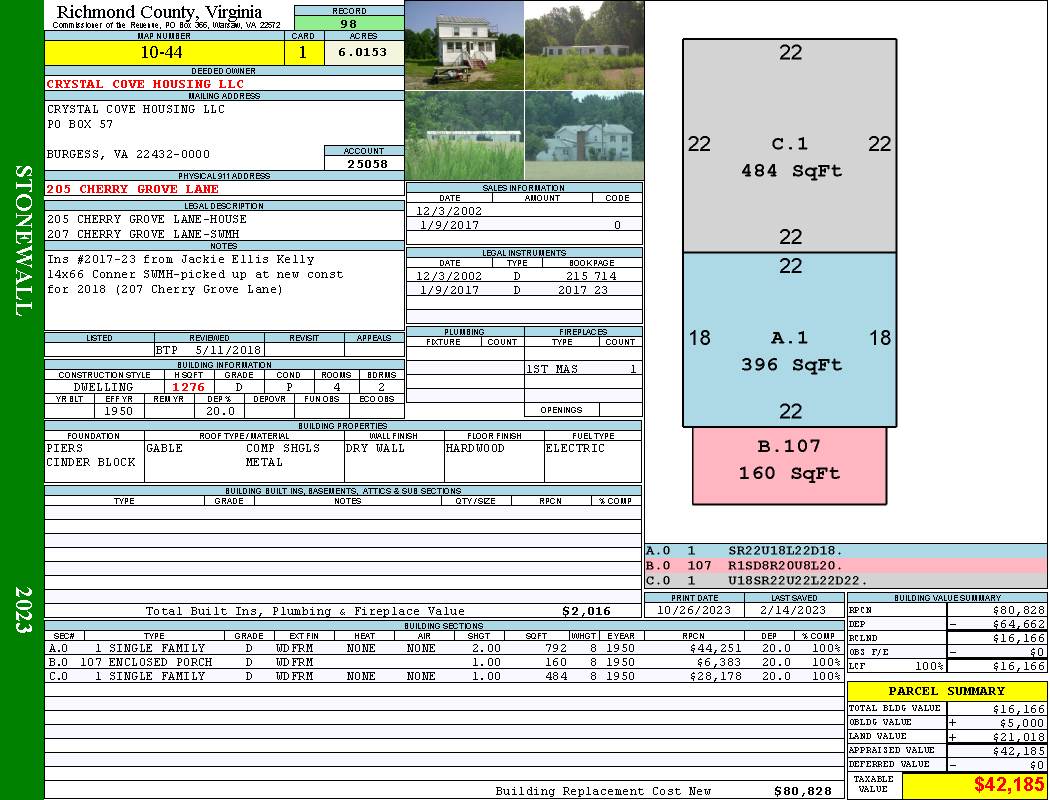This screenshot has width=1050, height=800.
Task: Select wall finish DRY WALL
Action: (x=375, y=448)
